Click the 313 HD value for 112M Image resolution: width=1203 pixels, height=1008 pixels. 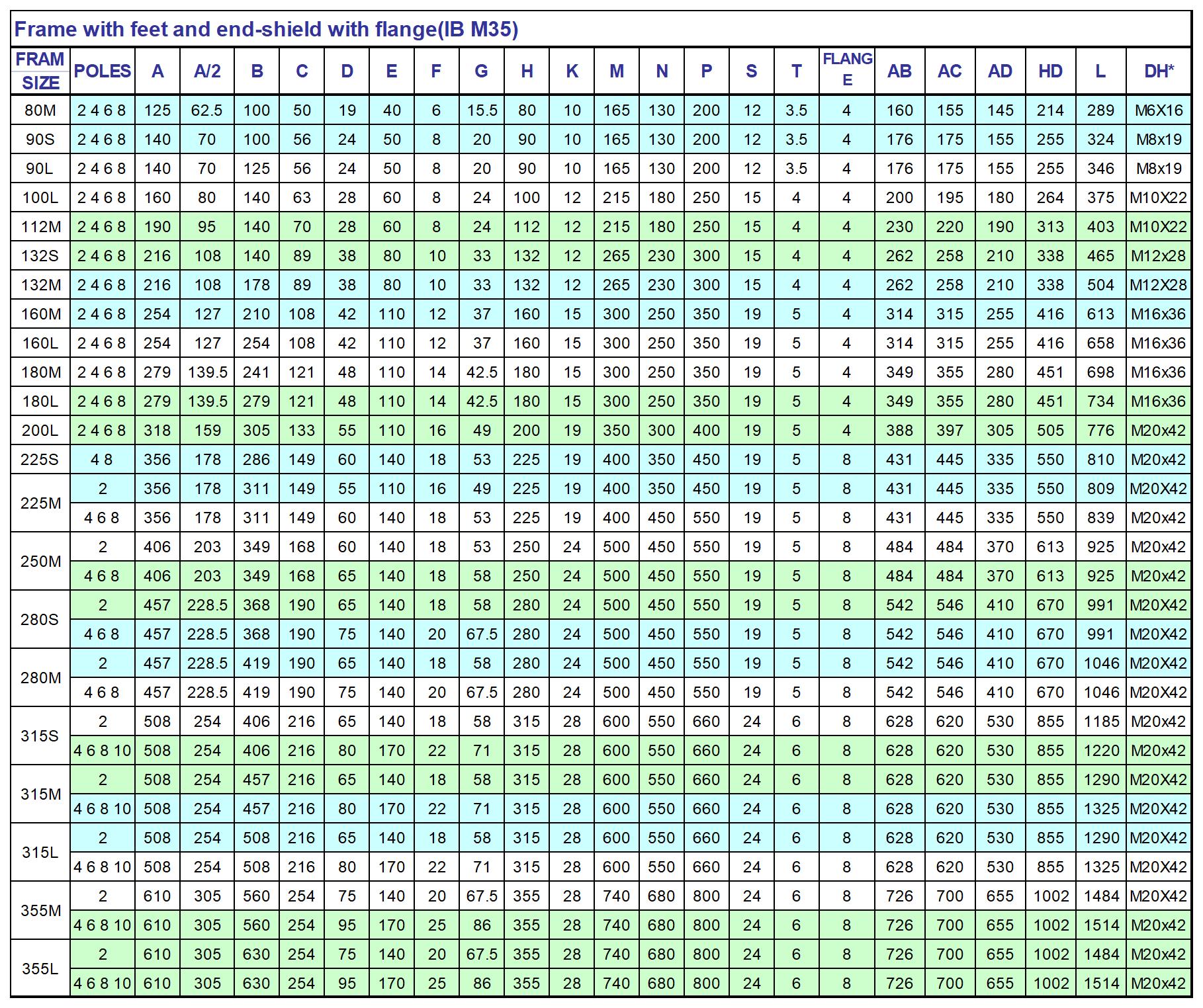tap(1050, 227)
